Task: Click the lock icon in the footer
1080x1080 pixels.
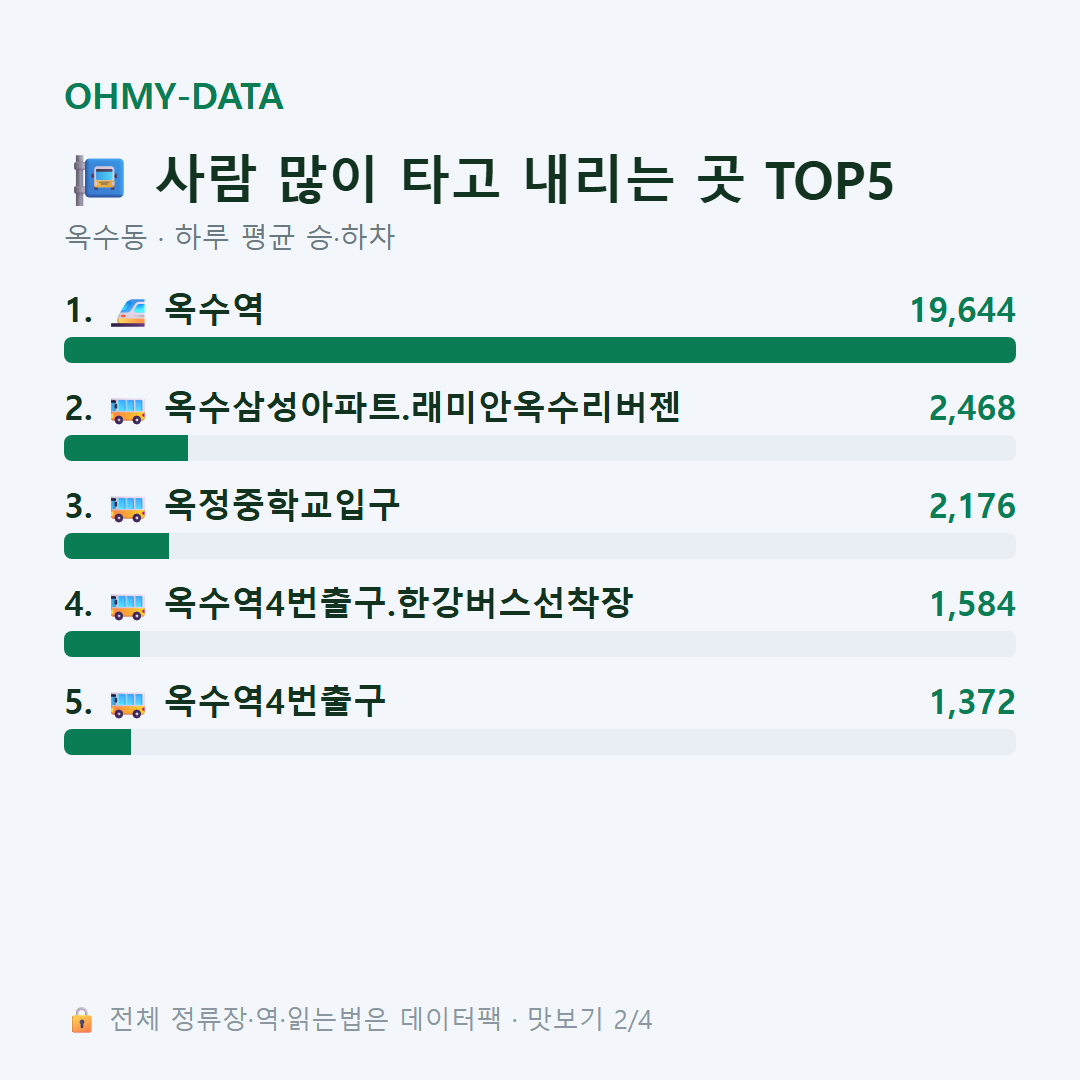Action: (81, 1019)
